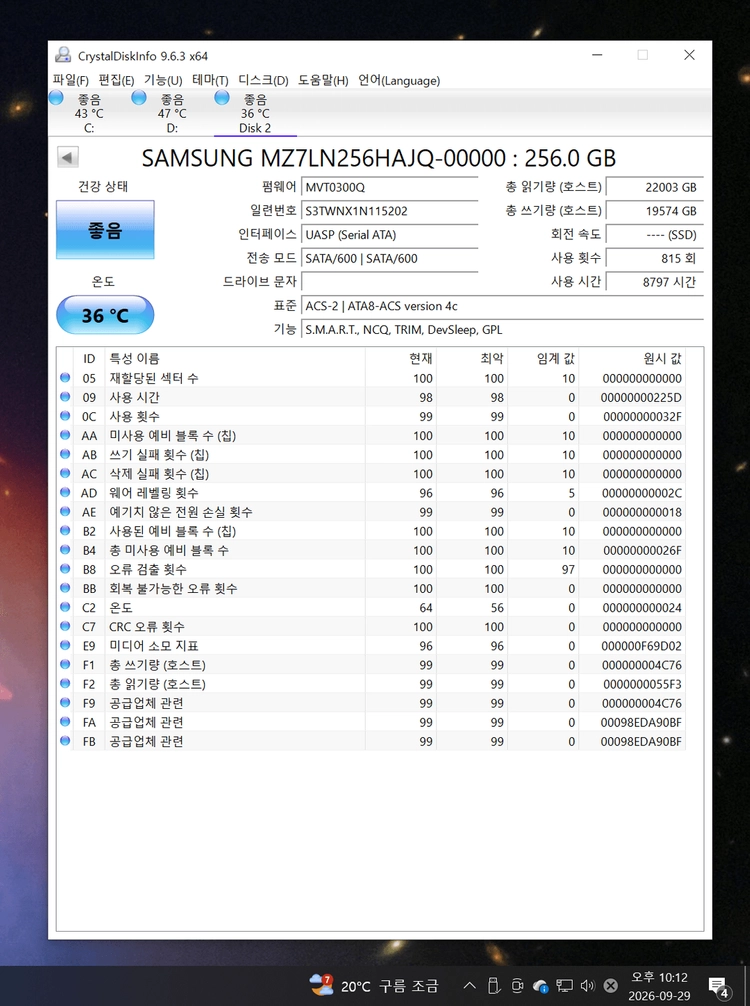Click status dot for 웨어 레벨링 횟수
The width and height of the screenshot is (750, 1006).
(x=65, y=493)
